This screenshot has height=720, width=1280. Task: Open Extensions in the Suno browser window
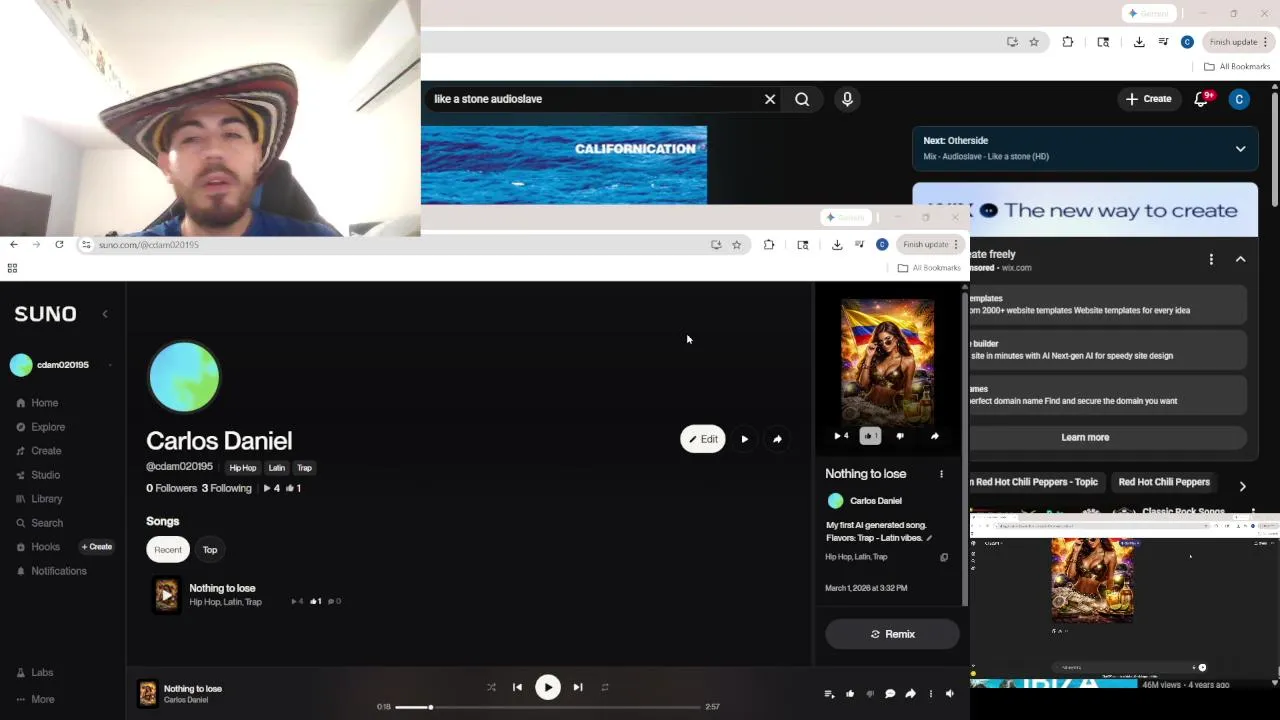tap(769, 245)
